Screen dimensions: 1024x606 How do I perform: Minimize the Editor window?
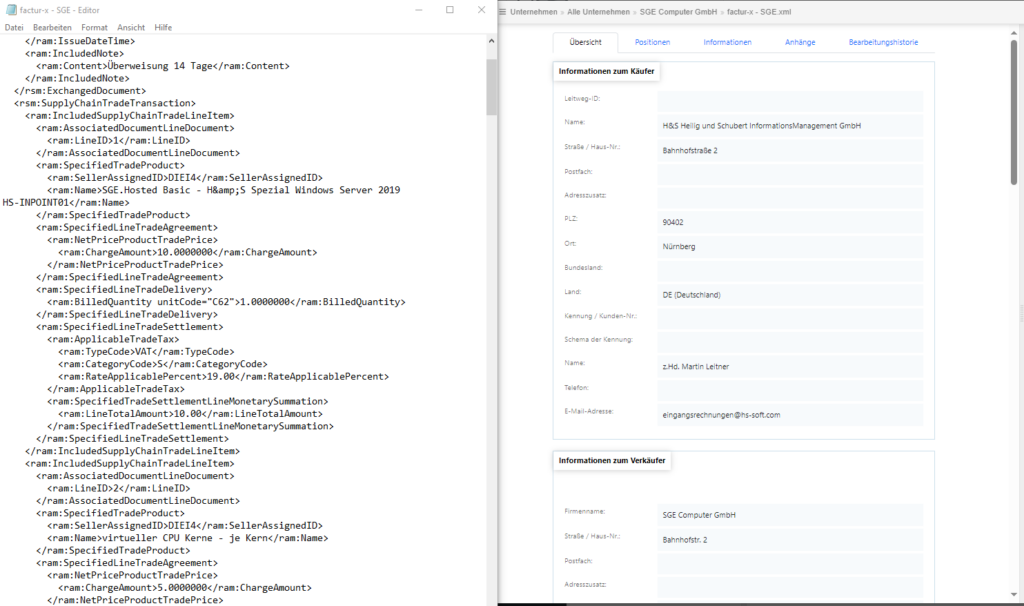[x=419, y=10]
